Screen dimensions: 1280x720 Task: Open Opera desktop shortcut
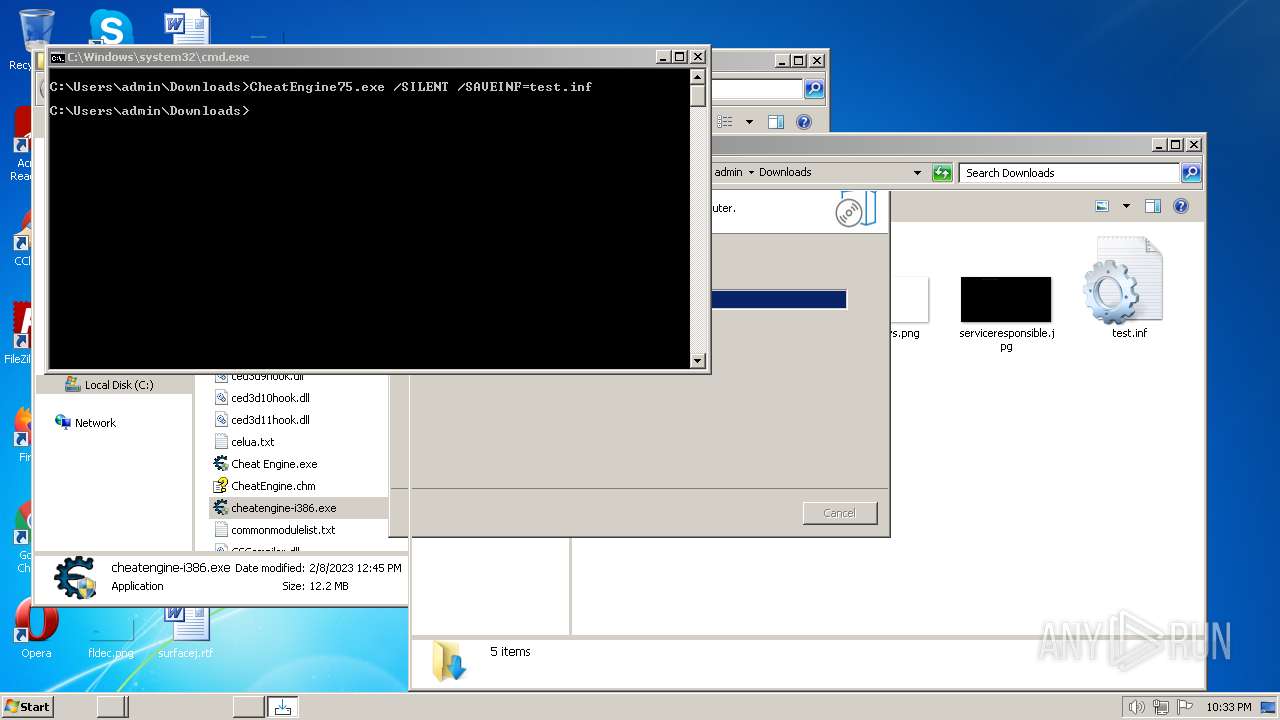coord(36,630)
